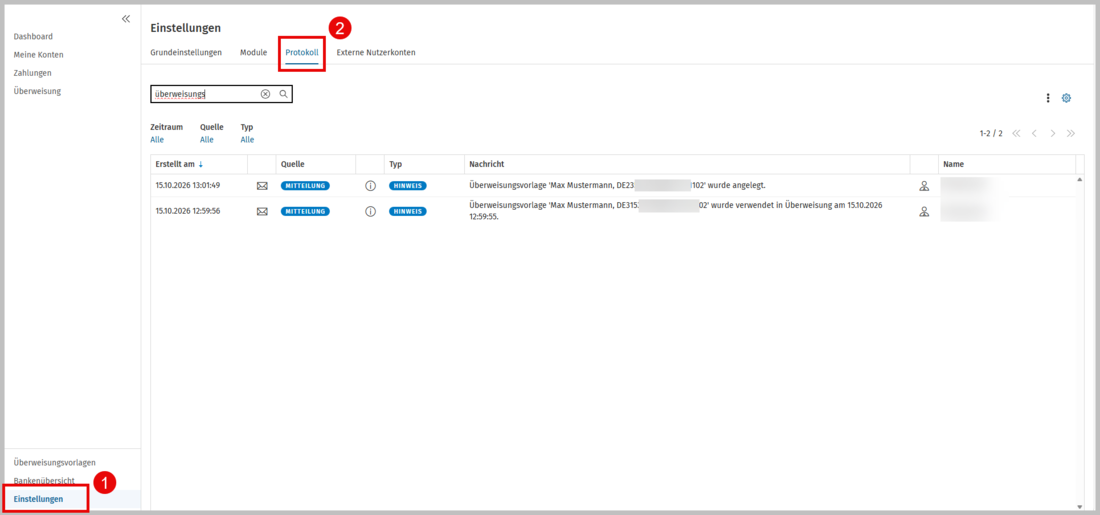The width and height of the screenshot is (1100, 515).
Task: Select date 15.10.2026 12:59:56
Action: [x=188, y=210]
